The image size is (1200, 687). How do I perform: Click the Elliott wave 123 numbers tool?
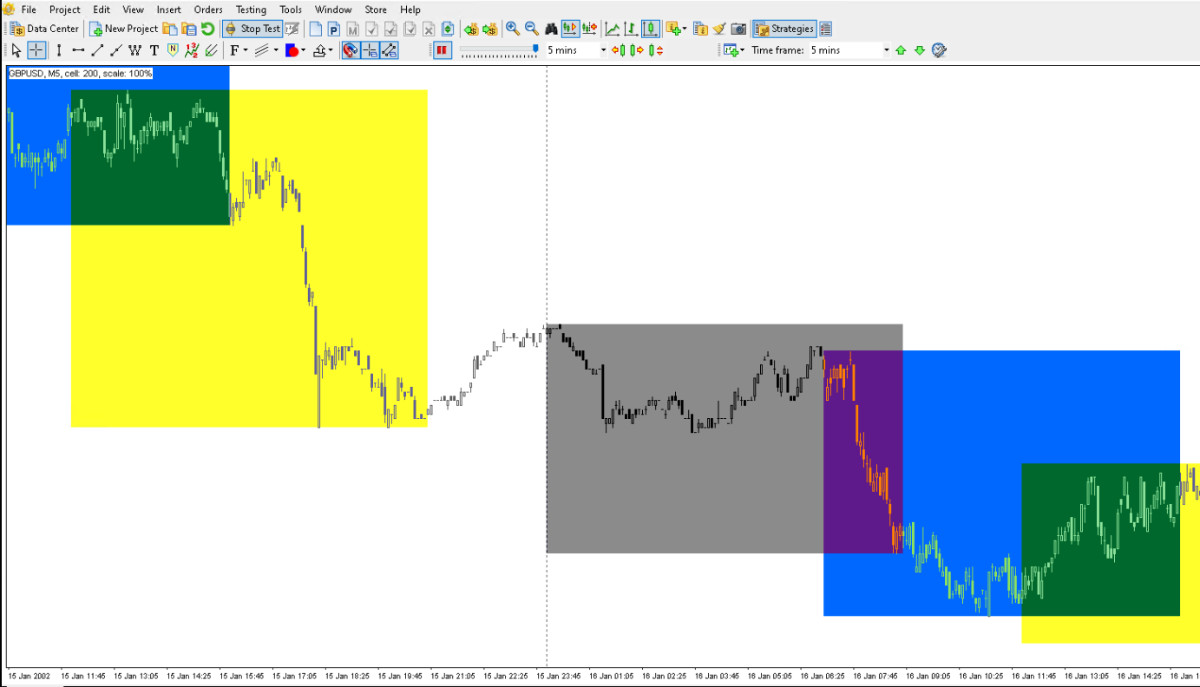(190, 50)
